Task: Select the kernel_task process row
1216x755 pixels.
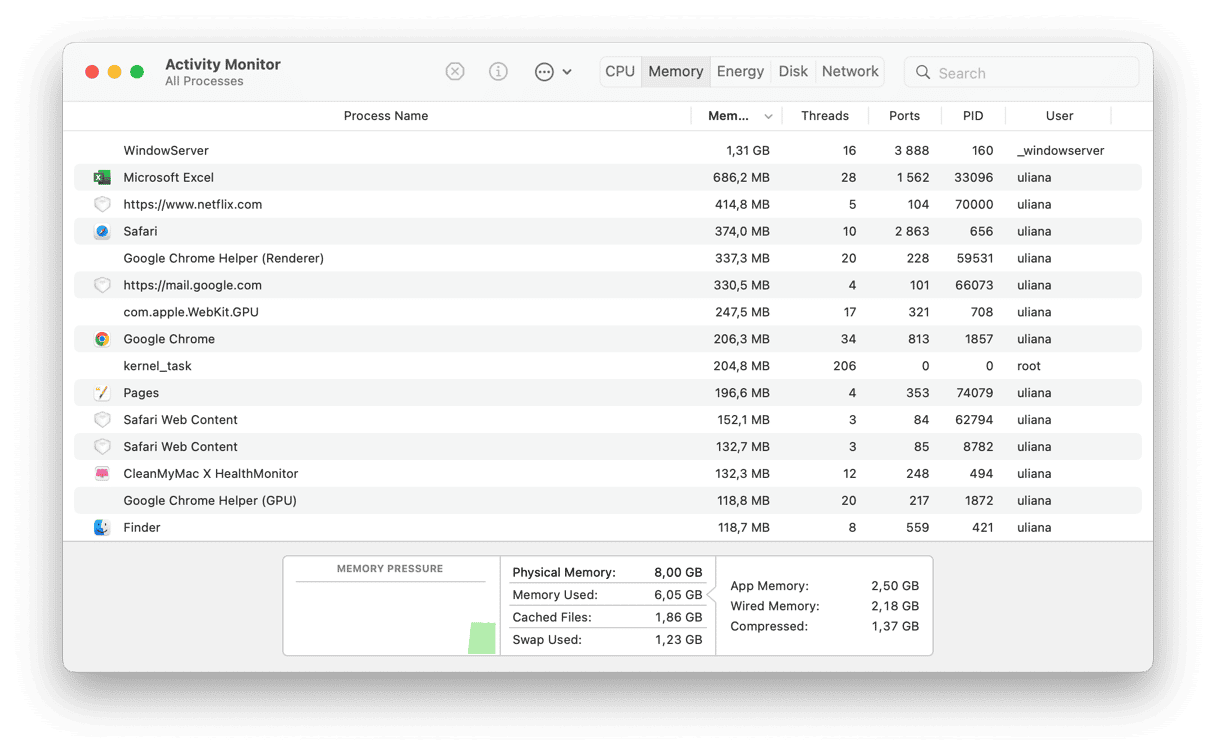Action: pos(400,367)
